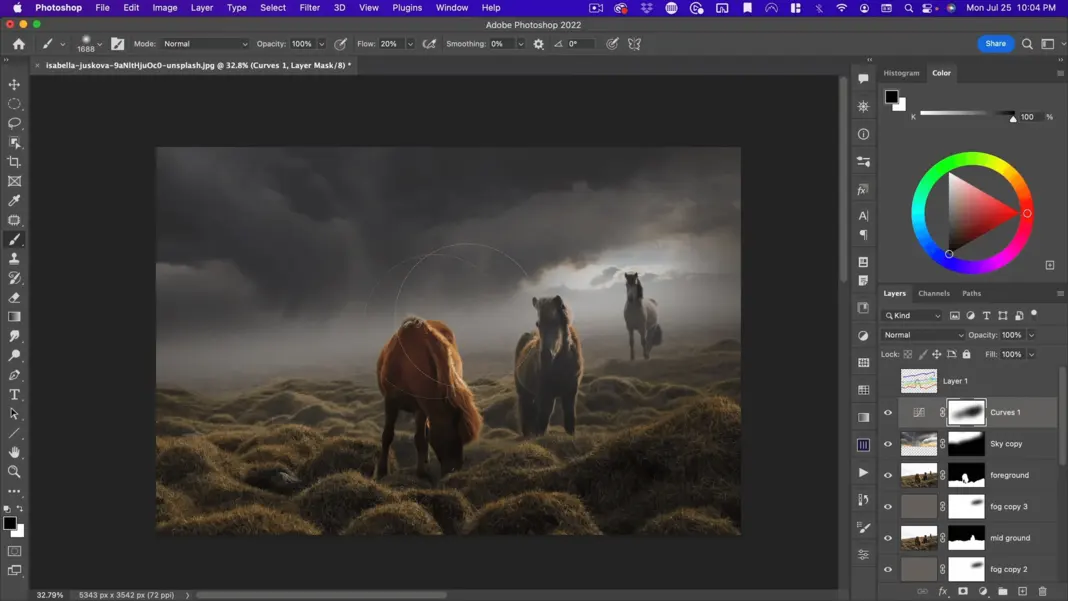Click the symmetry butterfly icon
Viewport: 1068px width, 601px height.
(x=634, y=44)
